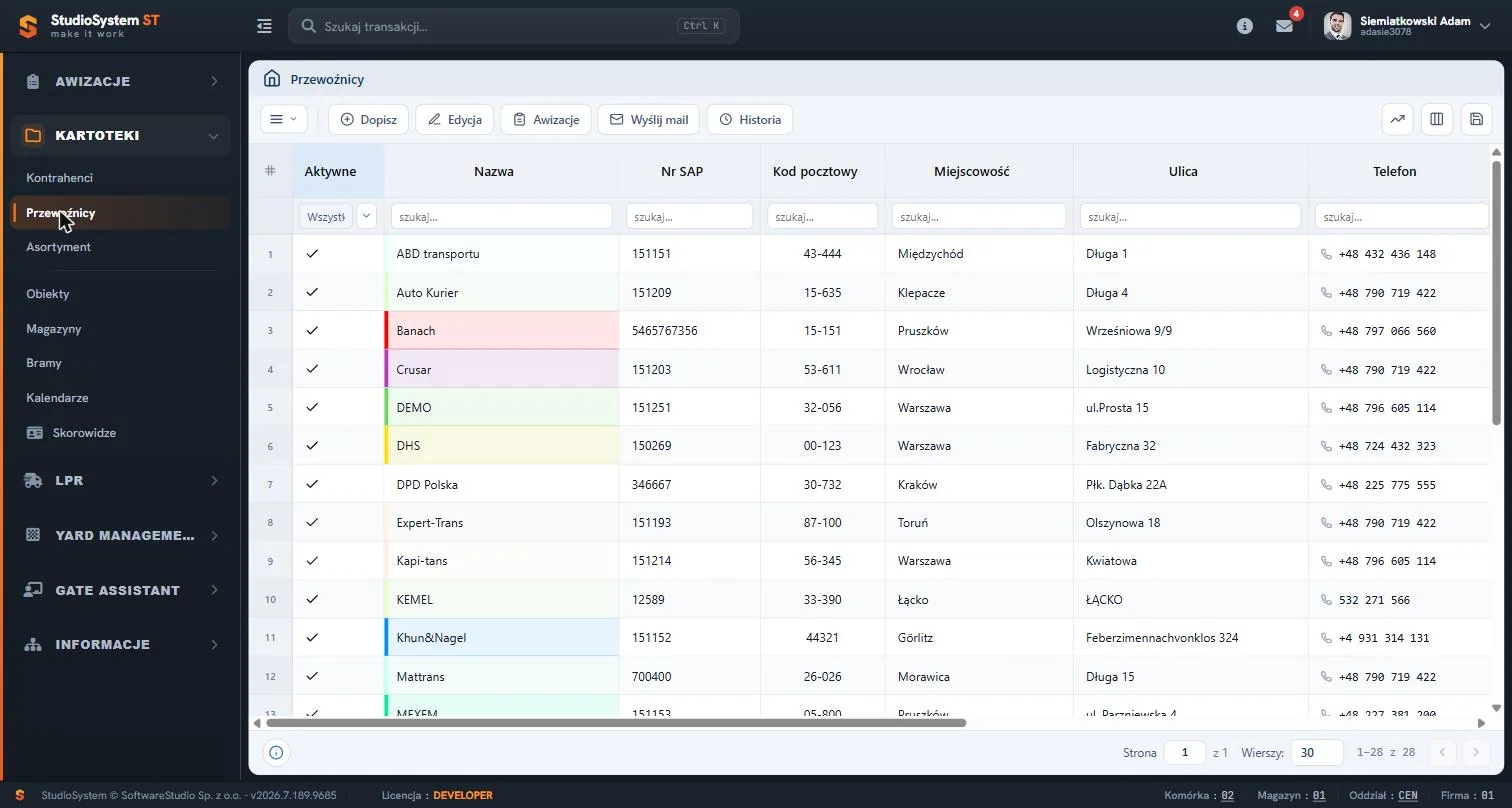Toggle active checkmark for Crusar row
This screenshot has height=808, width=1512.
[312, 369]
